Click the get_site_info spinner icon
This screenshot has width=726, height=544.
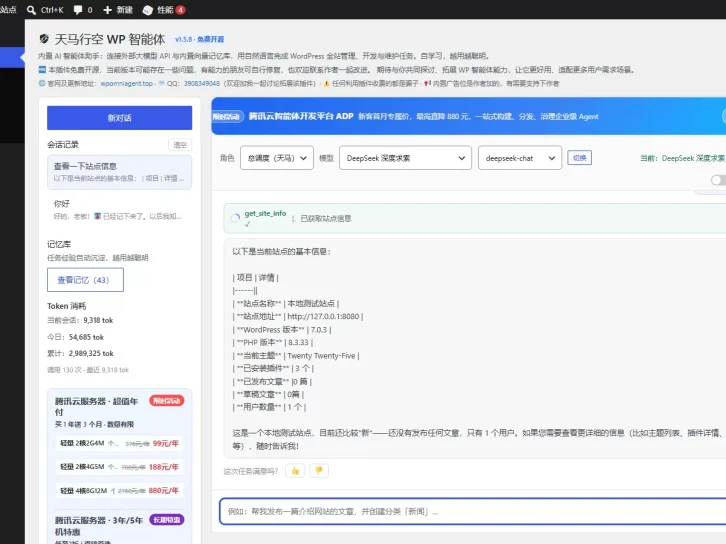(235, 218)
